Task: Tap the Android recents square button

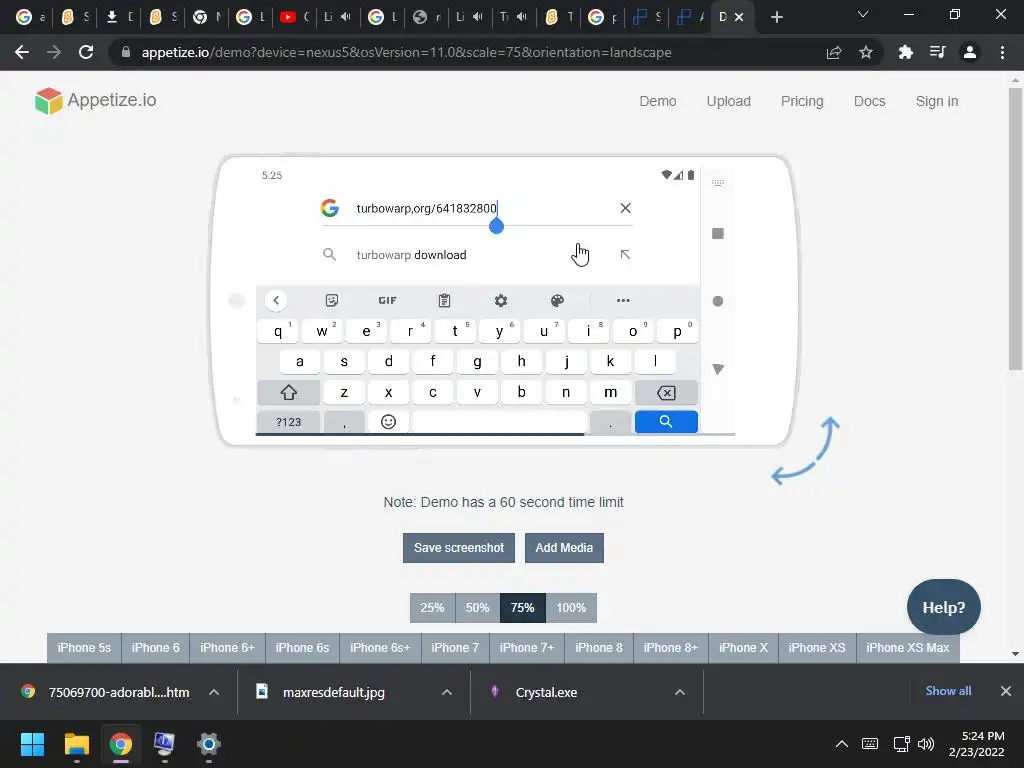Action: point(718,233)
